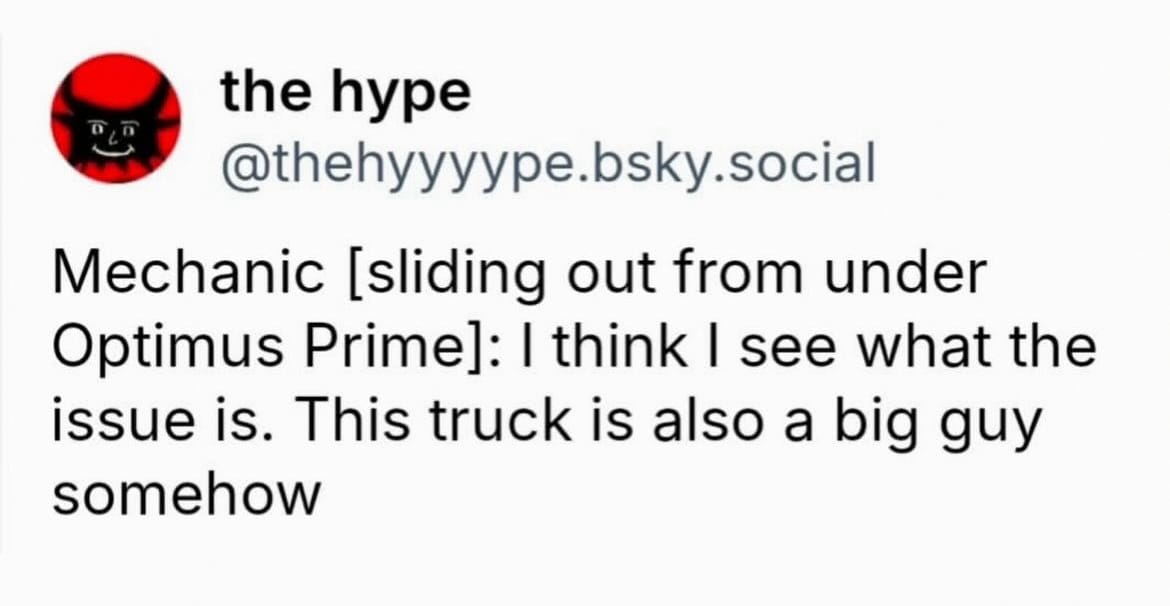Click the red profile avatar

[x=116, y=118]
